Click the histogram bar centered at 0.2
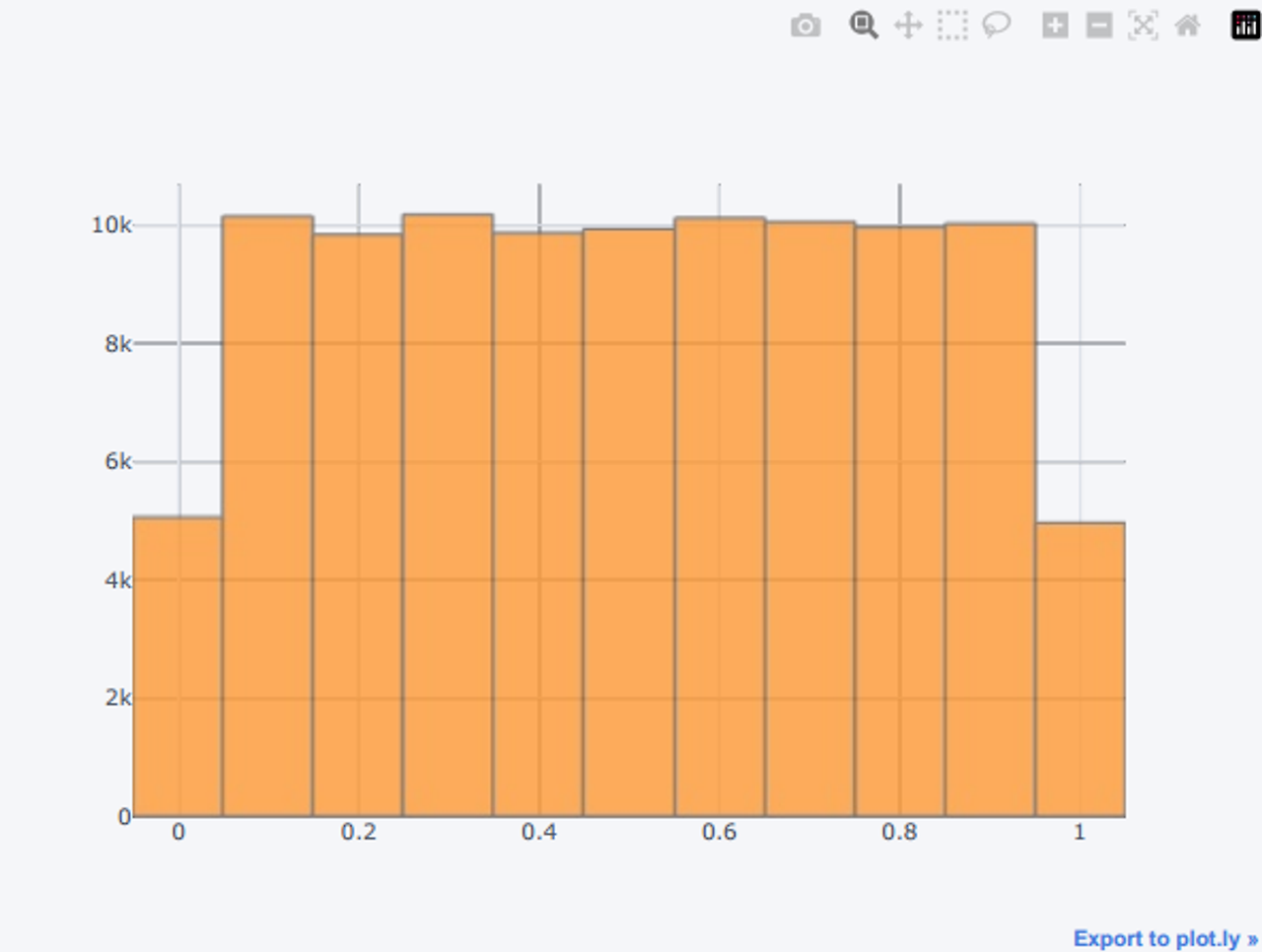This screenshot has width=1262, height=952. tap(358, 525)
